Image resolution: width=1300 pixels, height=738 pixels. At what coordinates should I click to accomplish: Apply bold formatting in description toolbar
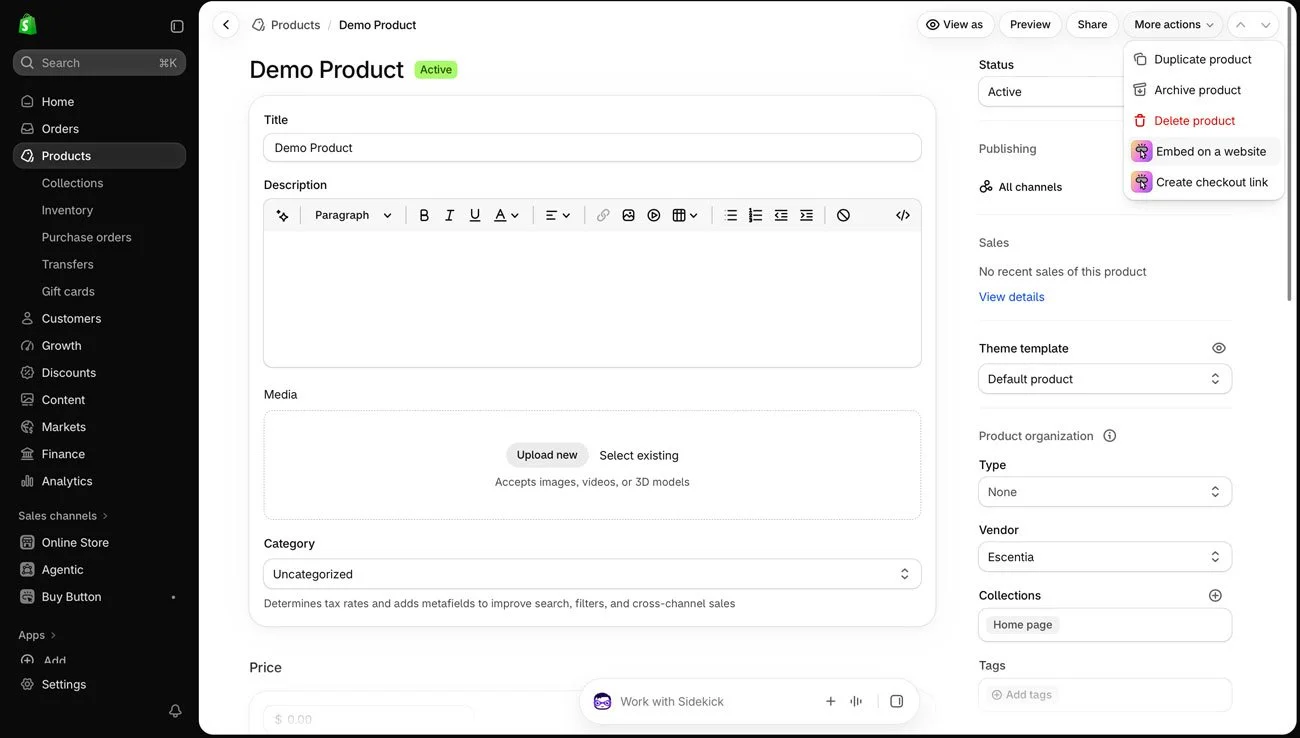(x=424, y=215)
